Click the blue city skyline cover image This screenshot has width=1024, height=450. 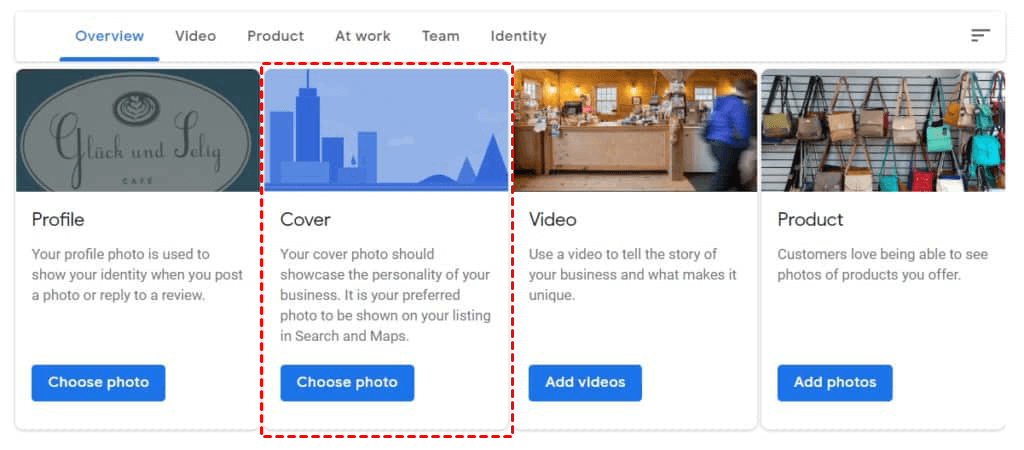coord(386,130)
